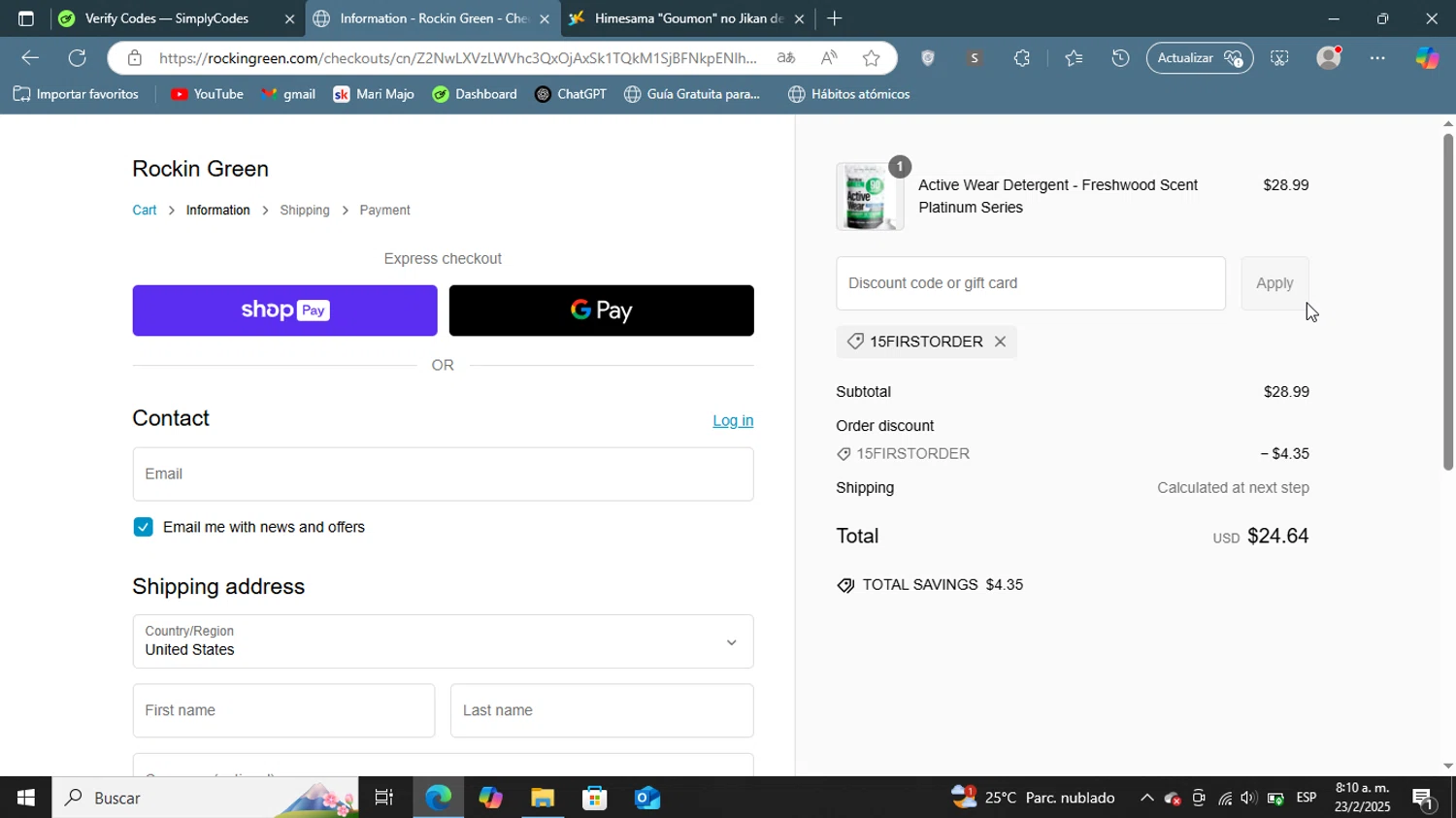Open the Copilot sidebar icon
Screen dimensions: 1456x818
tap(1427, 58)
